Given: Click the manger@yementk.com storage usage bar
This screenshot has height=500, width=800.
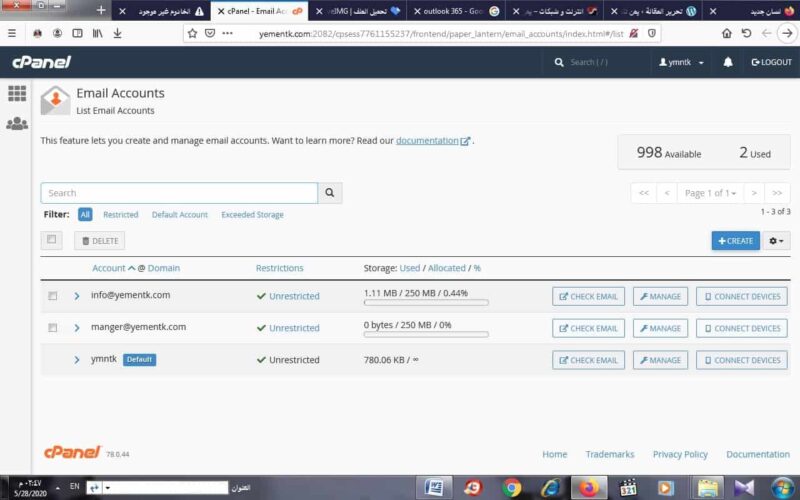Looking at the screenshot, I should click(x=426, y=334).
